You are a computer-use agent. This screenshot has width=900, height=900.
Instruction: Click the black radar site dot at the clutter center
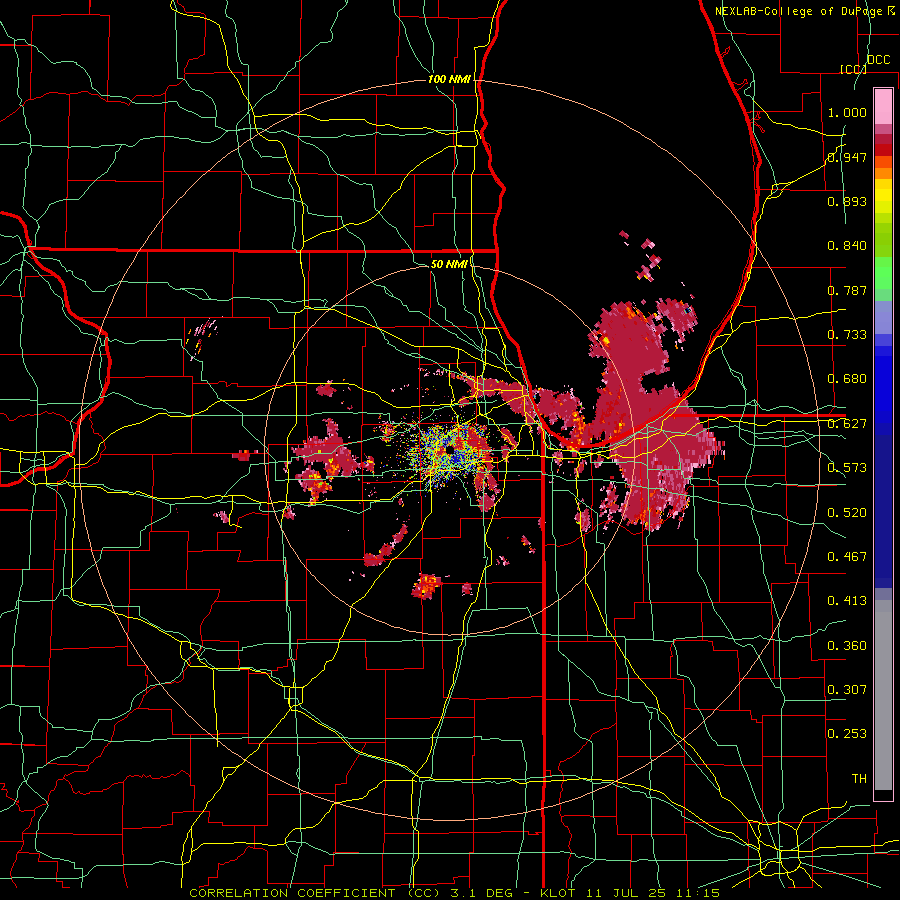[450, 450]
